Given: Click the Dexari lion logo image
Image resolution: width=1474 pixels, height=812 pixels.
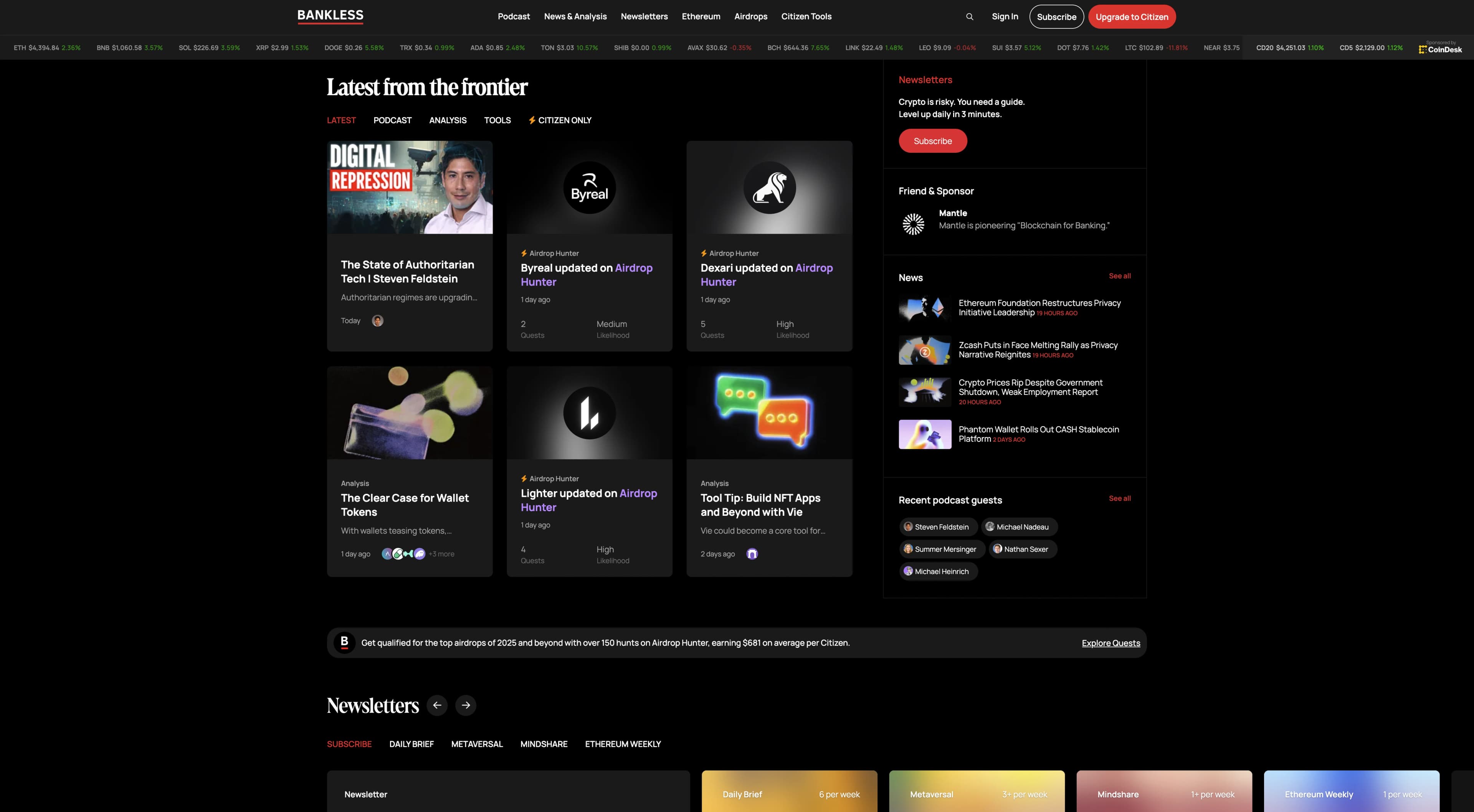Looking at the screenshot, I should click(769, 188).
